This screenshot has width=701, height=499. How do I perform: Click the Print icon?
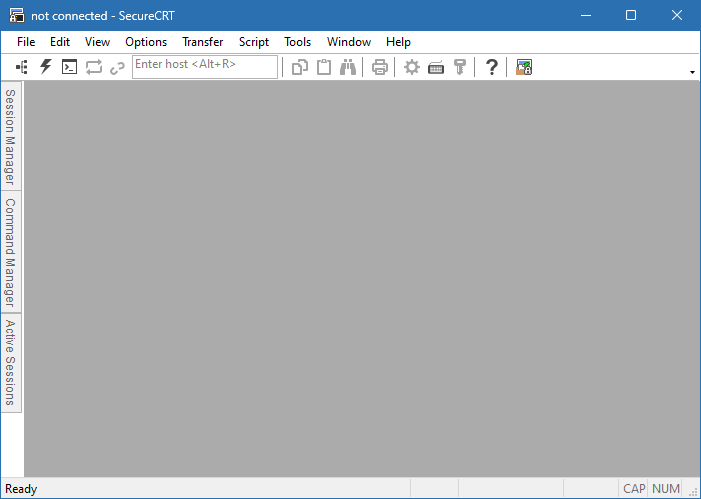(x=380, y=67)
